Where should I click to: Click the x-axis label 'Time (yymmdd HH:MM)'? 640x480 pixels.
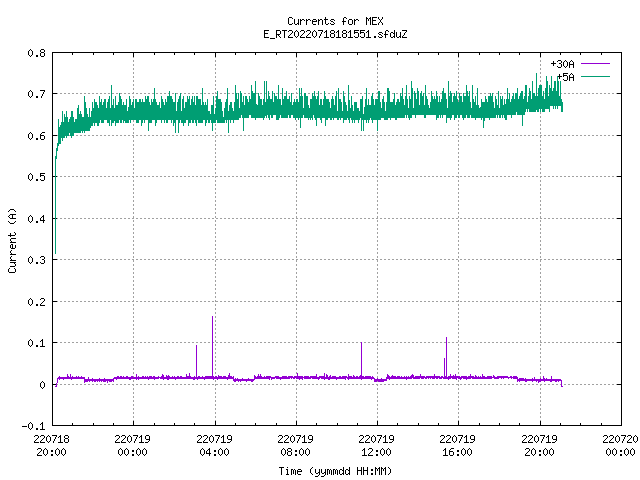click(335, 471)
